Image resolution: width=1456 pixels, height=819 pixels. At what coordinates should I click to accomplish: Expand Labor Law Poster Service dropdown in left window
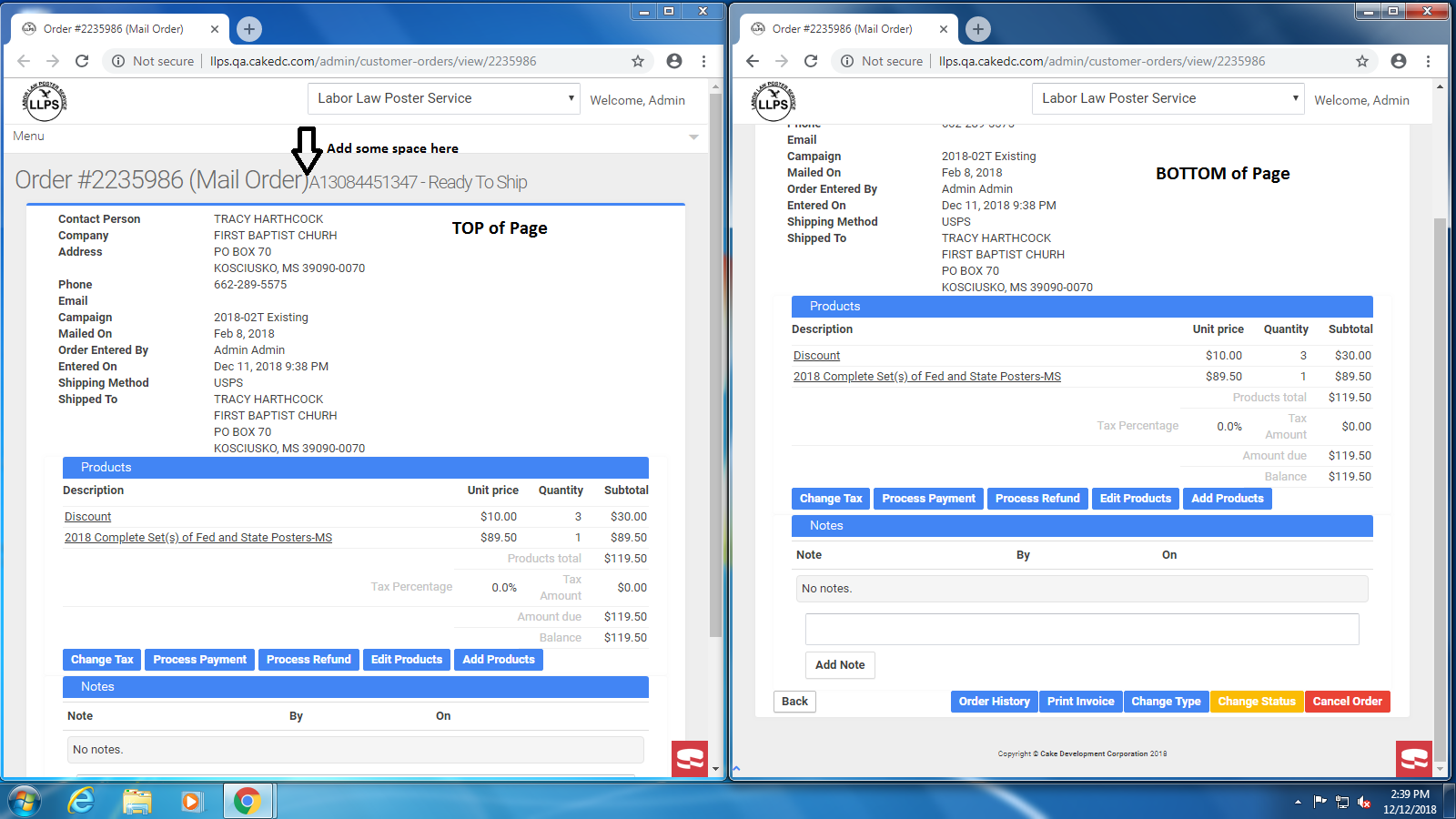click(x=445, y=98)
